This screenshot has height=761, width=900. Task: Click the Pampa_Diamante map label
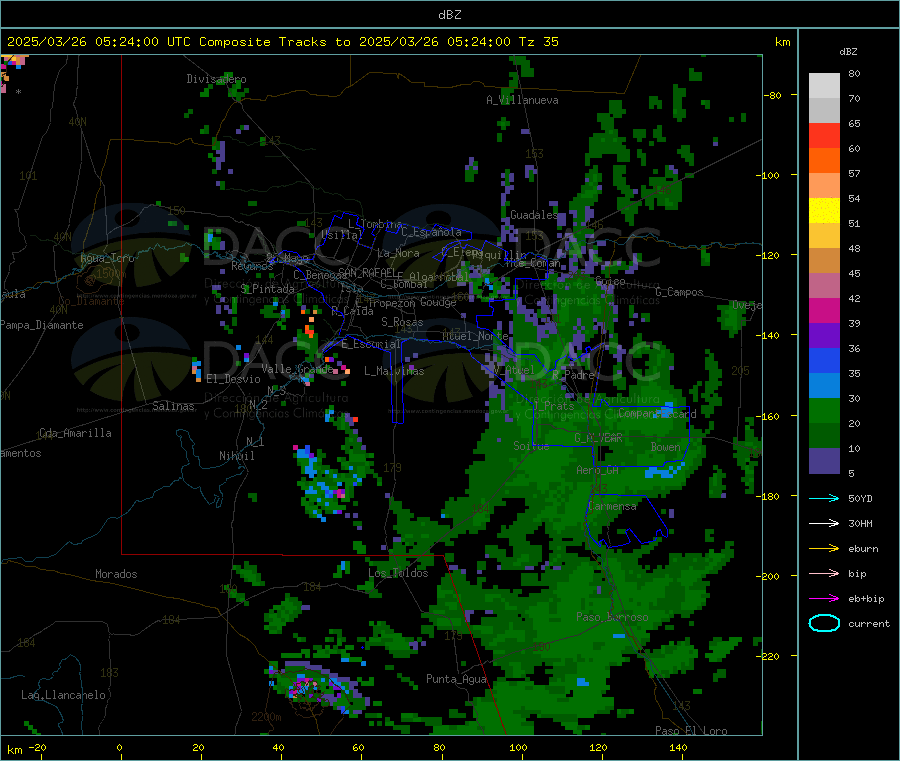[x=41, y=325]
